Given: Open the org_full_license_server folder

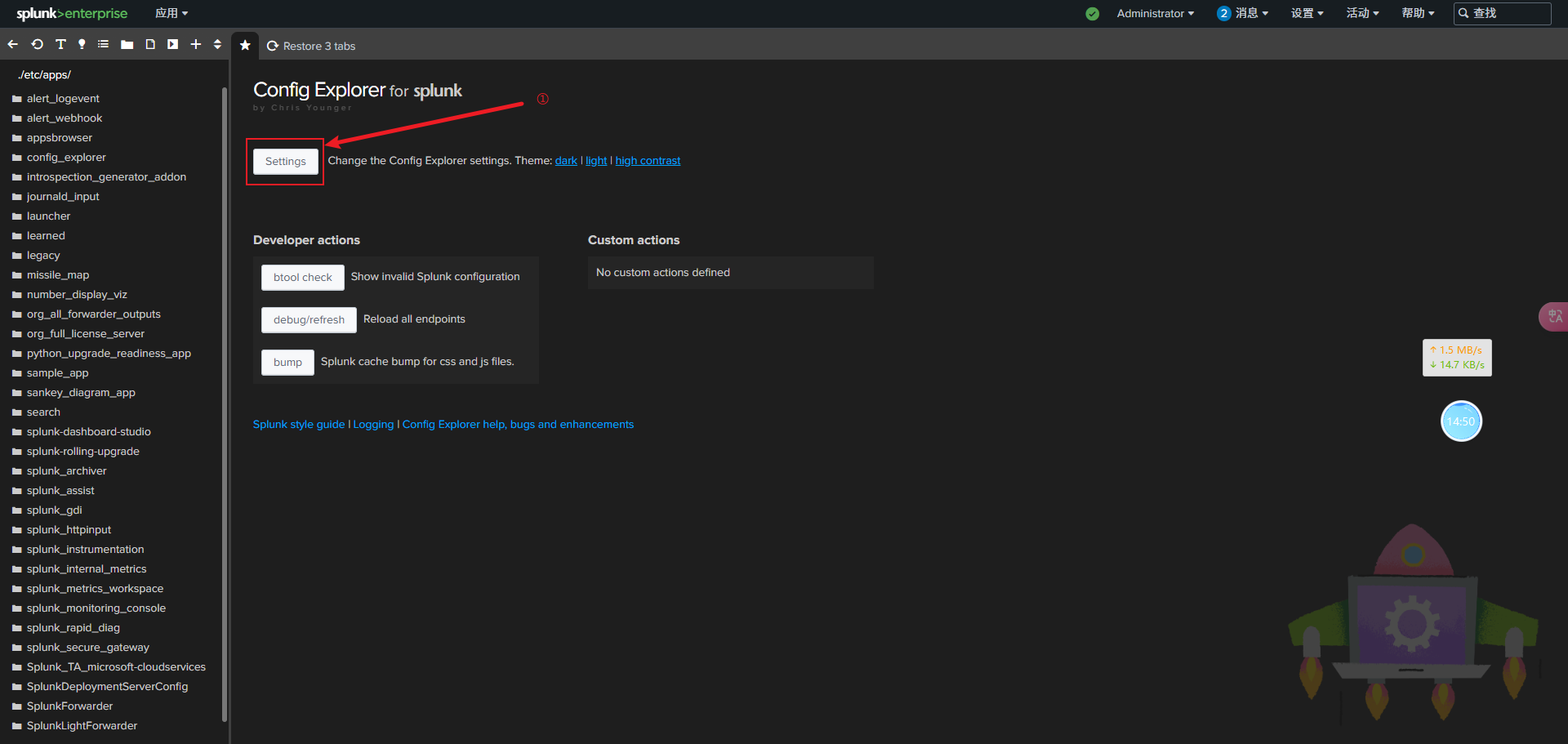Looking at the screenshot, I should [x=85, y=334].
